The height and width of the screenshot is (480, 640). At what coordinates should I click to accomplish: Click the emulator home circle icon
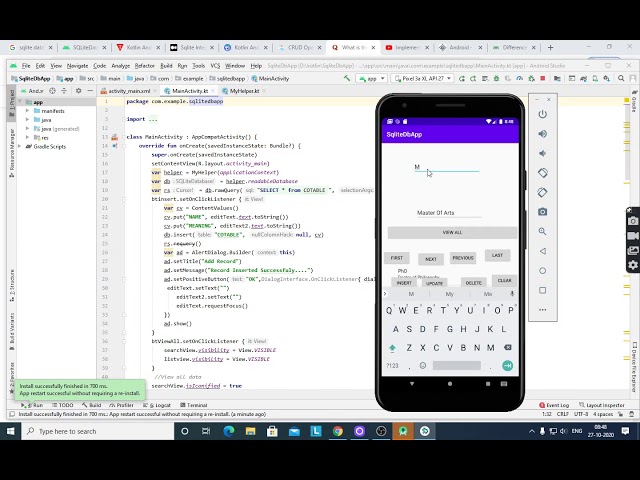click(x=542, y=271)
